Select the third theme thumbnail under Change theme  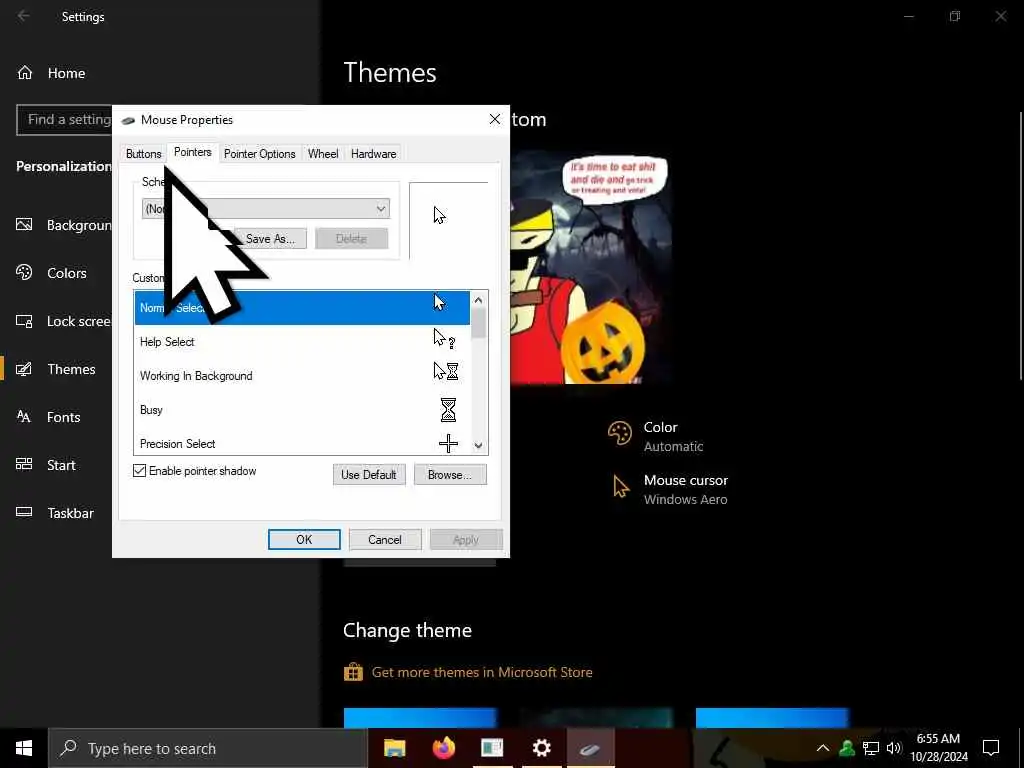pyautogui.click(x=772, y=718)
